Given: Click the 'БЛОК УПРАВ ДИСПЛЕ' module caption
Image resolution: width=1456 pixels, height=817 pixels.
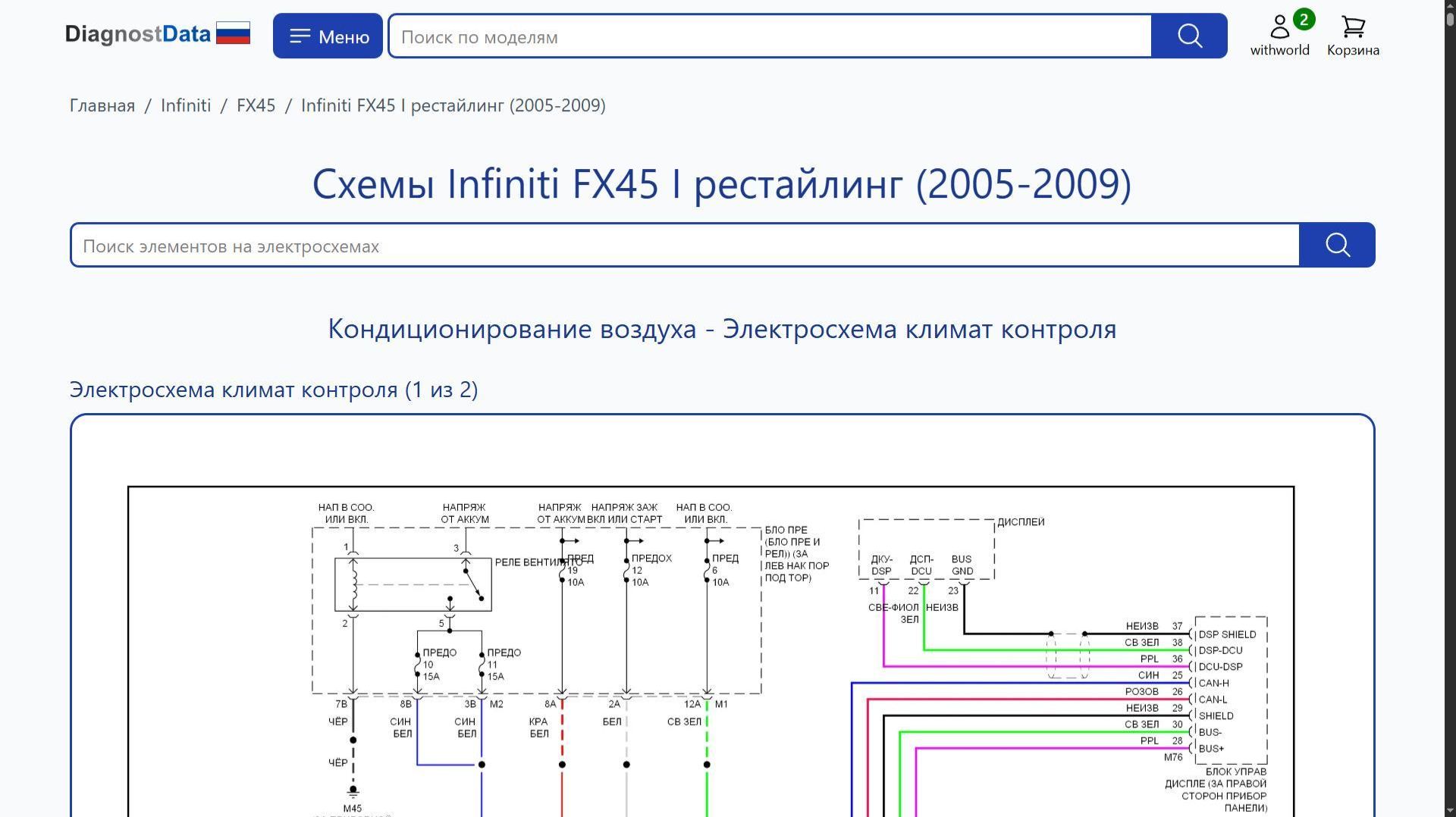Looking at the screenshot, I should [1216, 790].
